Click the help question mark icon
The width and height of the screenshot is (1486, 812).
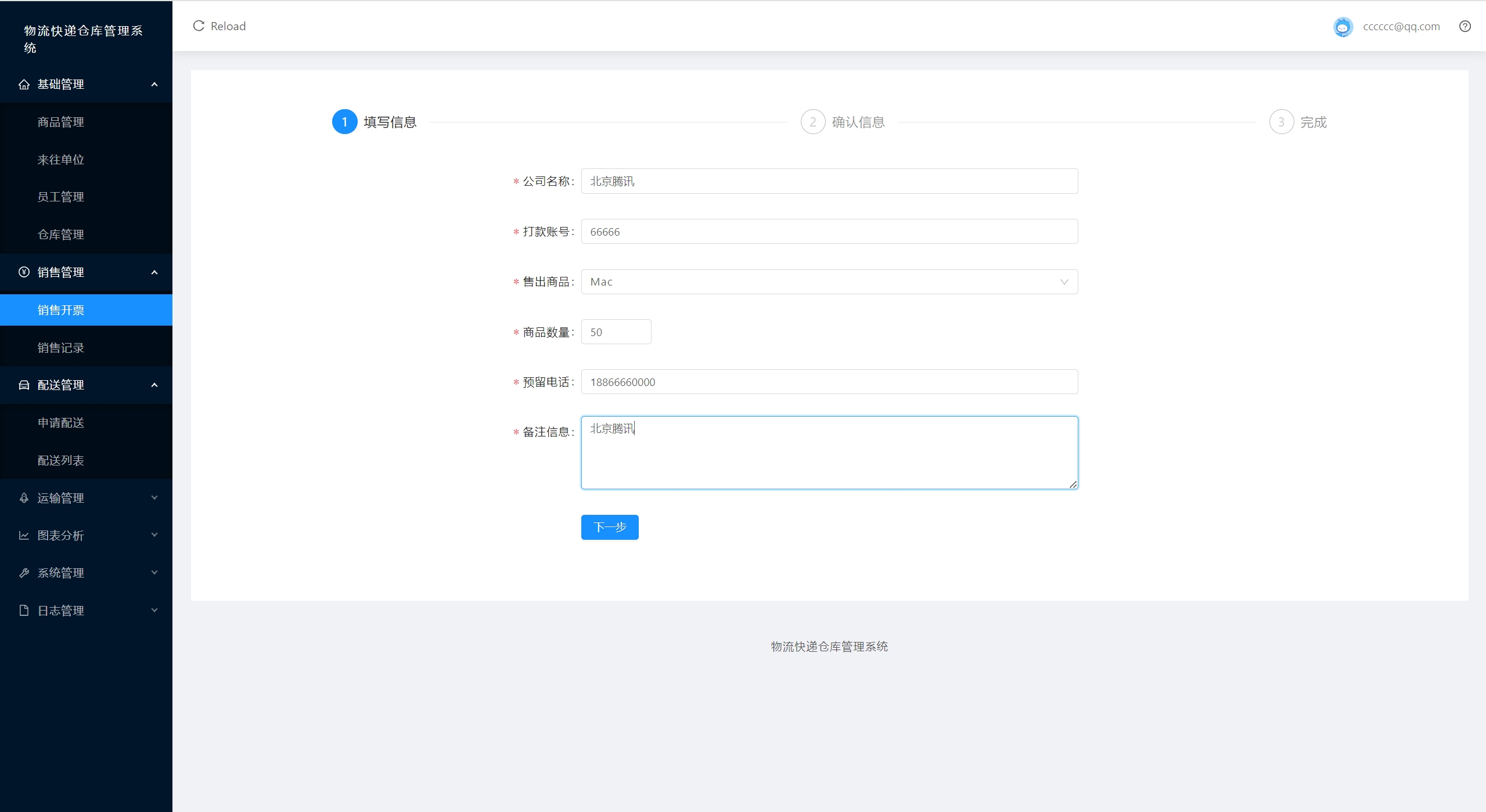tap(1465, 26)
